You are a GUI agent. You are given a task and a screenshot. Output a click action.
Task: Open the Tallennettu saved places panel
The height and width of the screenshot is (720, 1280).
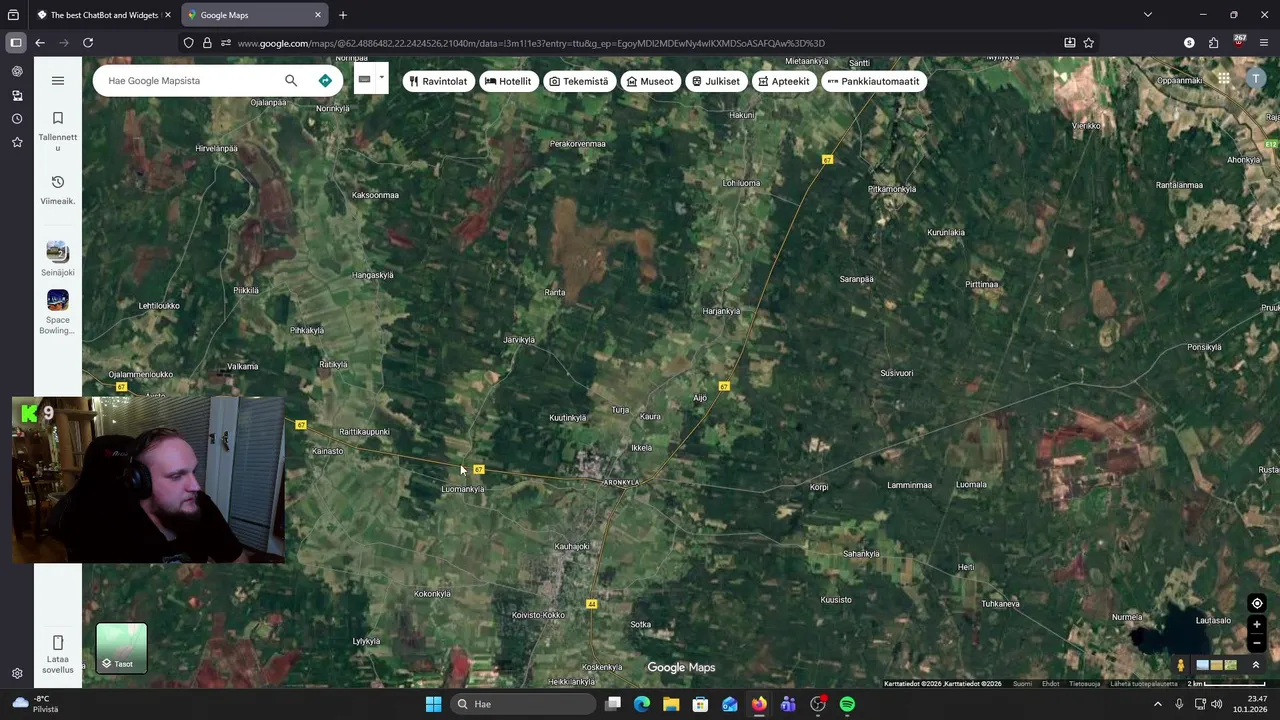[58, 131]
